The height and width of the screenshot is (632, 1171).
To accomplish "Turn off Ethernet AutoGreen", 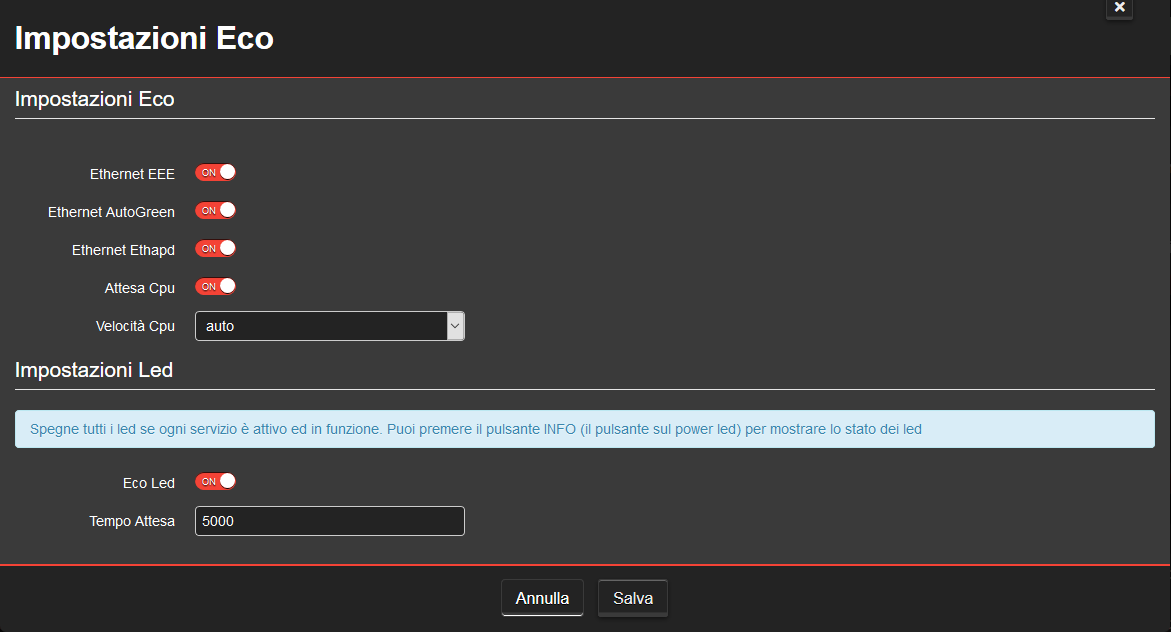I will (215, 210).
